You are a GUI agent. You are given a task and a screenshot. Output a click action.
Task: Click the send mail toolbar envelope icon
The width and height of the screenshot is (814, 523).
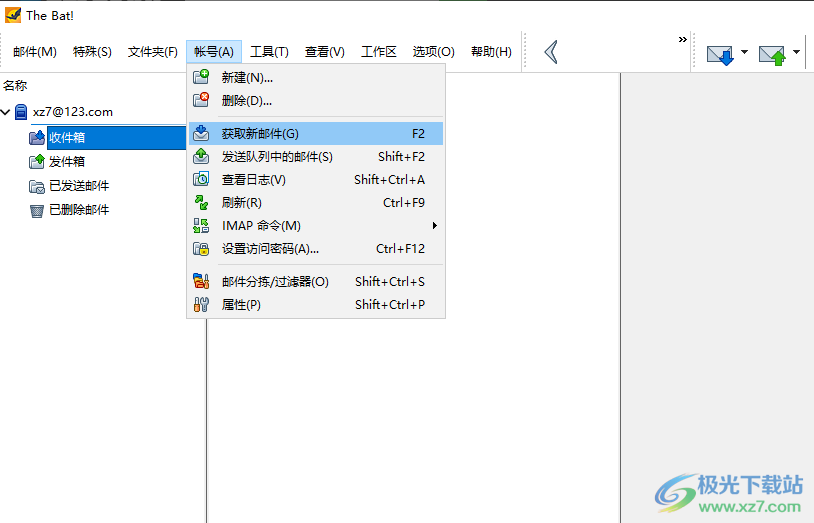[x=772, y=55]
